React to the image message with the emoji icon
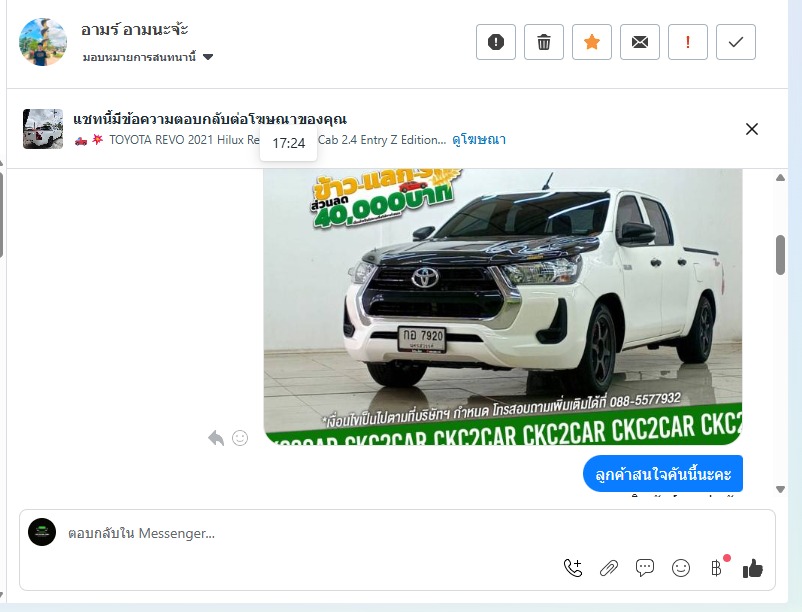The image size is (802, 612). (240, 438)
